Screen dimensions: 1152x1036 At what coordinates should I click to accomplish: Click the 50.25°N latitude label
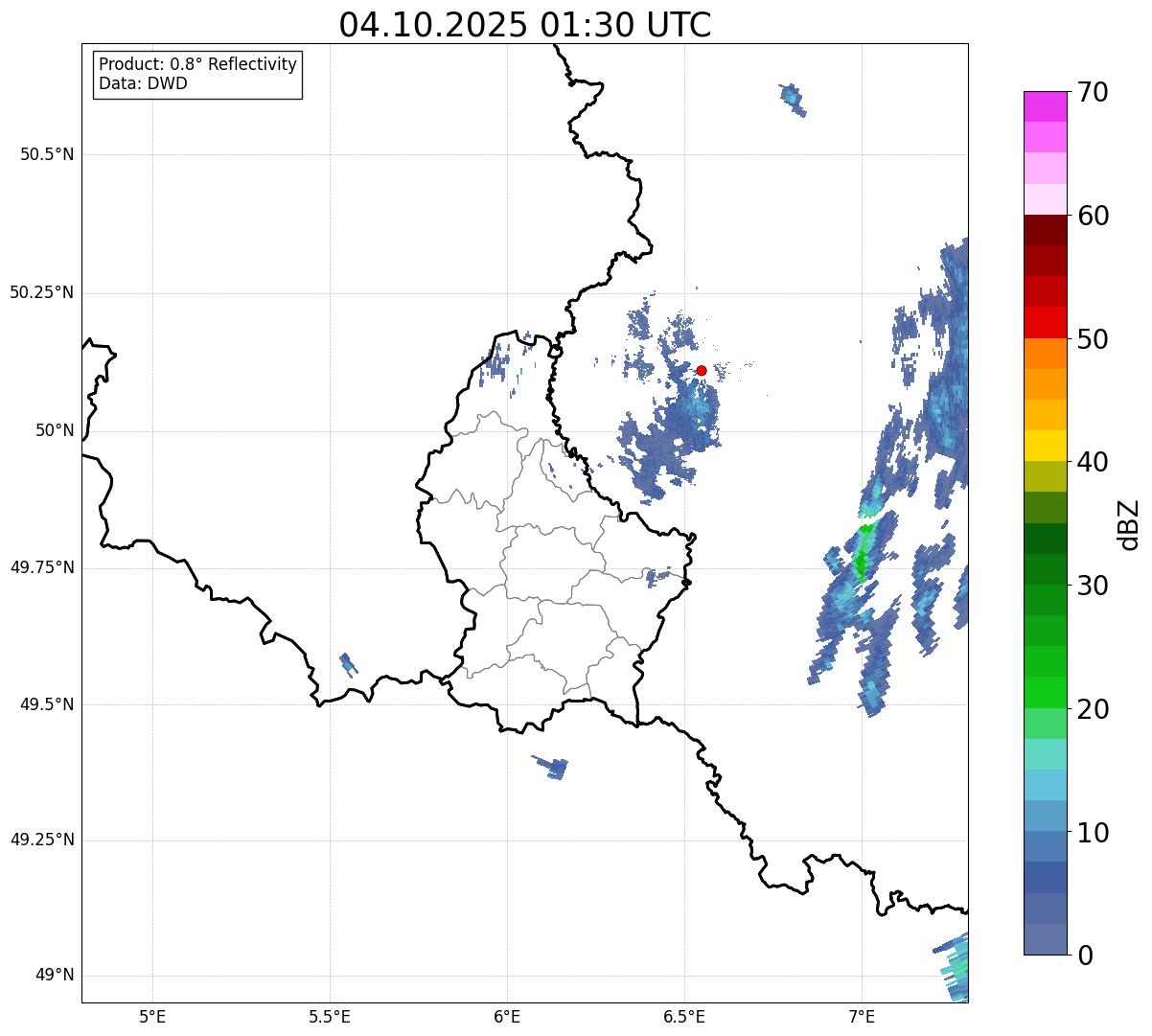tap(42, 292)
